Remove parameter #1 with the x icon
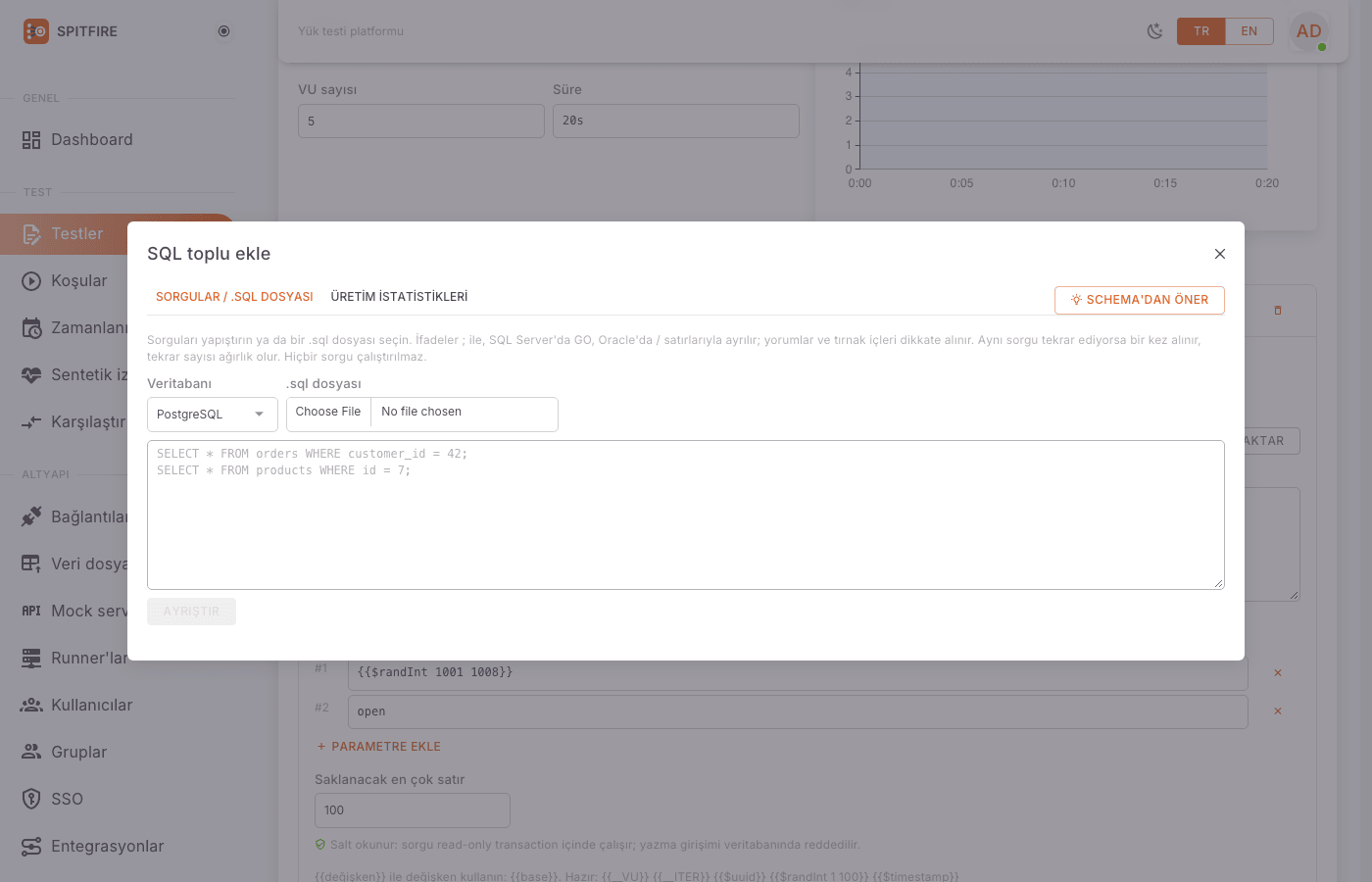This screenshot has width=1372, height=882. (1278, 673)
